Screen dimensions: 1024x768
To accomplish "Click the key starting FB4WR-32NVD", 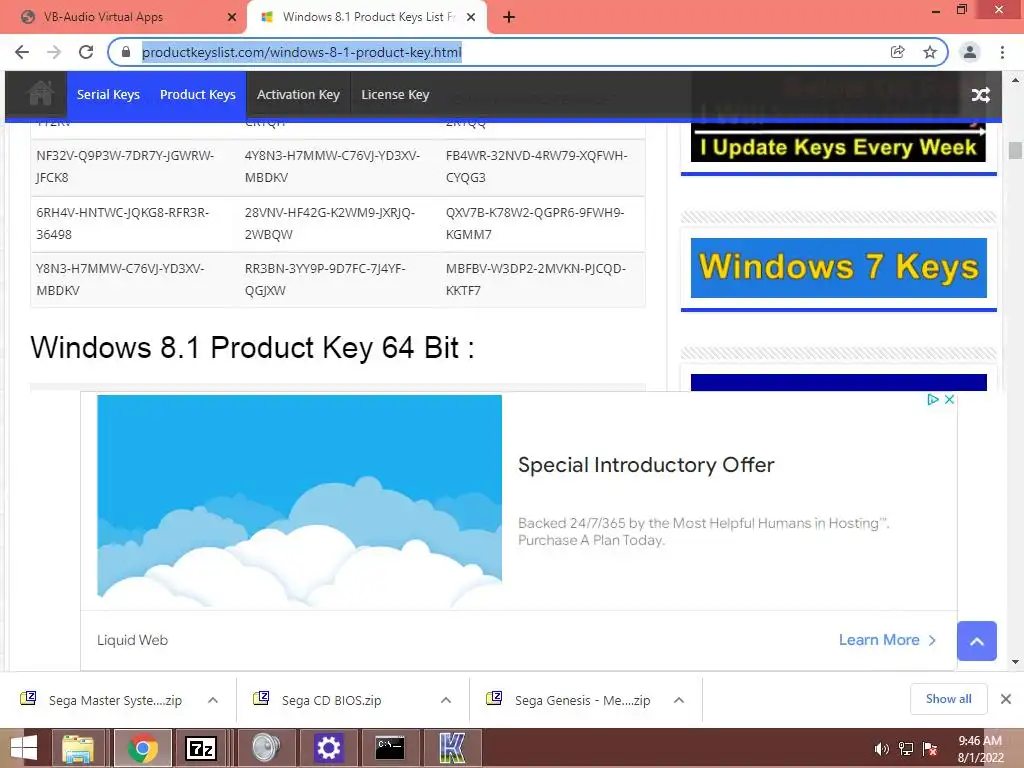I will pyautogui.click(x=536, y=167).
